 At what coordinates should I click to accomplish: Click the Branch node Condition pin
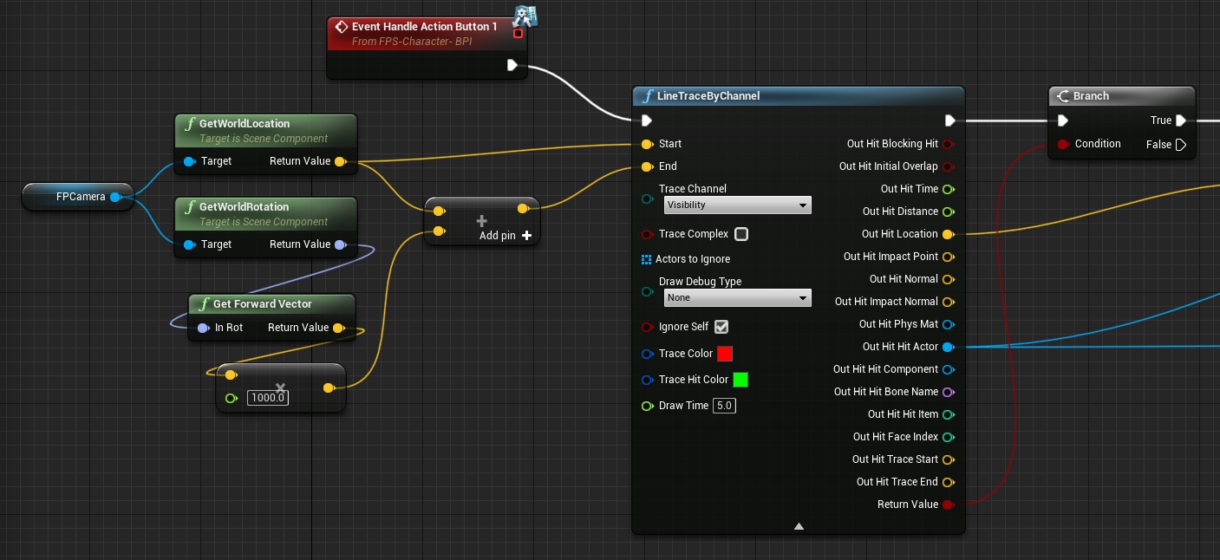1063,144
